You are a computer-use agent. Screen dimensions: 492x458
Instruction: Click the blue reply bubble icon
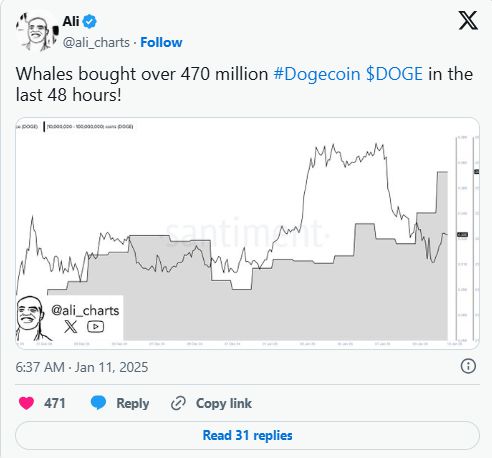coord(98,403)
